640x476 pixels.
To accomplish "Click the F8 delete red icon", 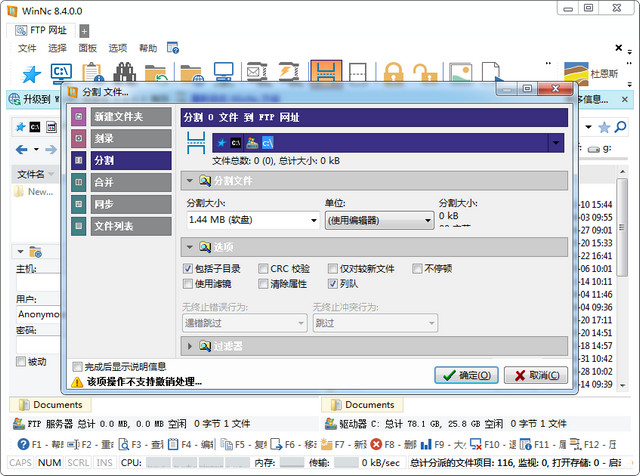I will pyautogui.click(x=376, y=444).
